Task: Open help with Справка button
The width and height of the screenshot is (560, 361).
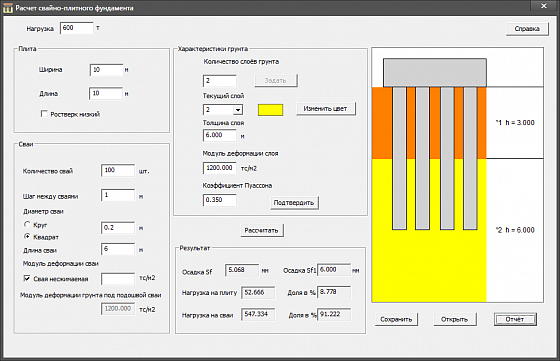Action: (x=527, y=29)
